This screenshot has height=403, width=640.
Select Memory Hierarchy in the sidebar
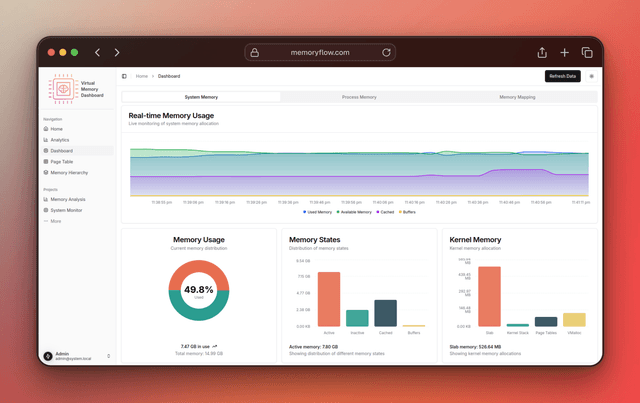tap(69, 173)
